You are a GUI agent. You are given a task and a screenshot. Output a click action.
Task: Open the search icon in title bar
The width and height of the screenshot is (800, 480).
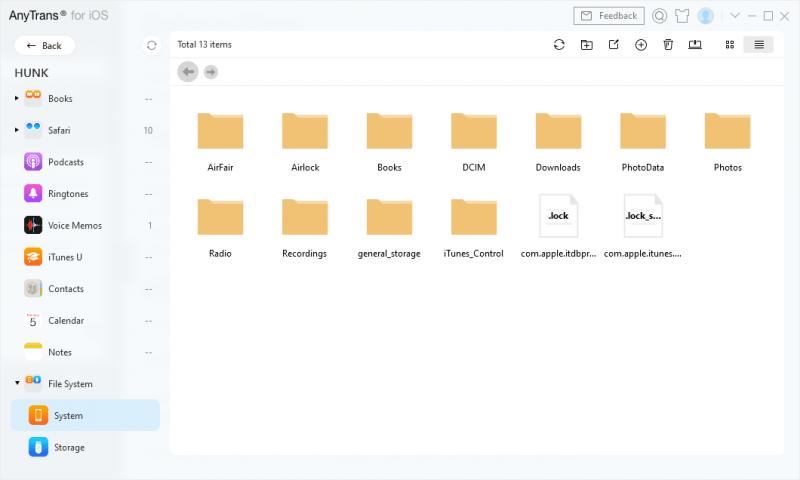click(659, 16)
